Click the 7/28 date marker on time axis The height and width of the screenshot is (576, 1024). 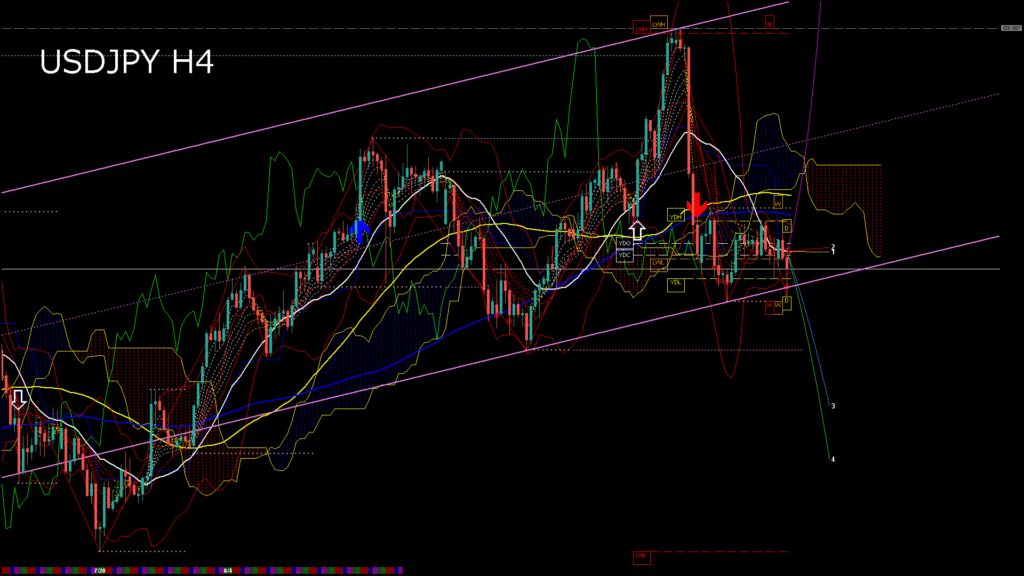coord(100,570)
